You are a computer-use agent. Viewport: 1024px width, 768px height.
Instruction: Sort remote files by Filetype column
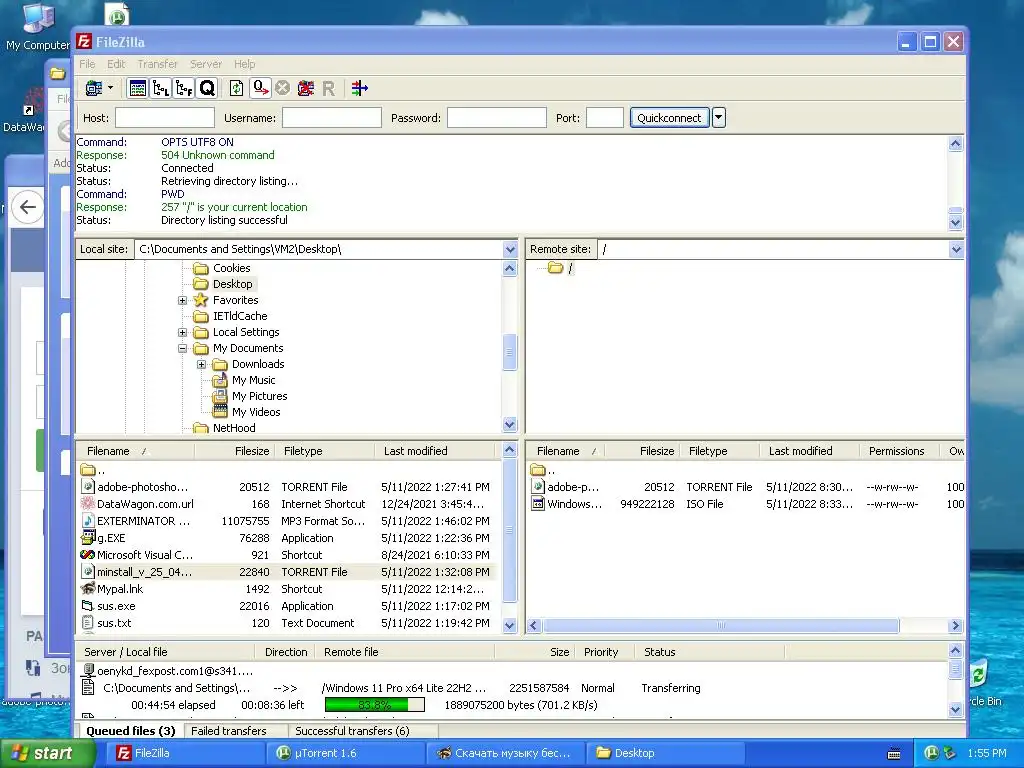(x=720, y=451)
